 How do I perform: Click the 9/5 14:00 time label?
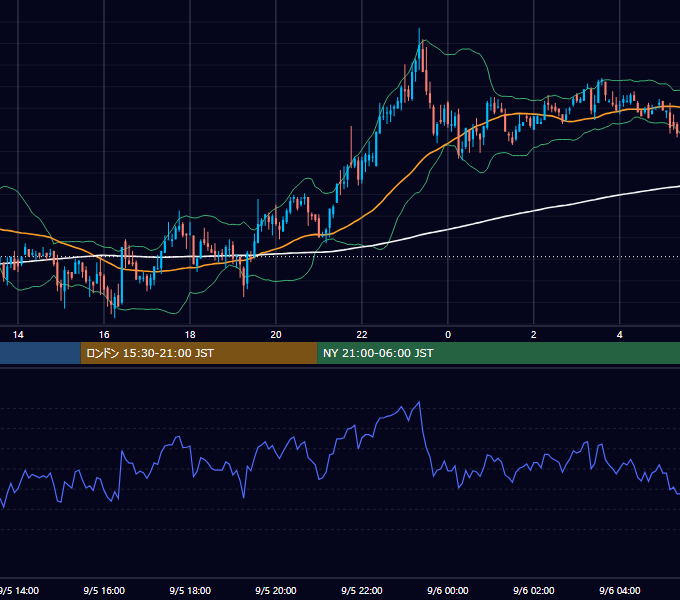point(19,590)
